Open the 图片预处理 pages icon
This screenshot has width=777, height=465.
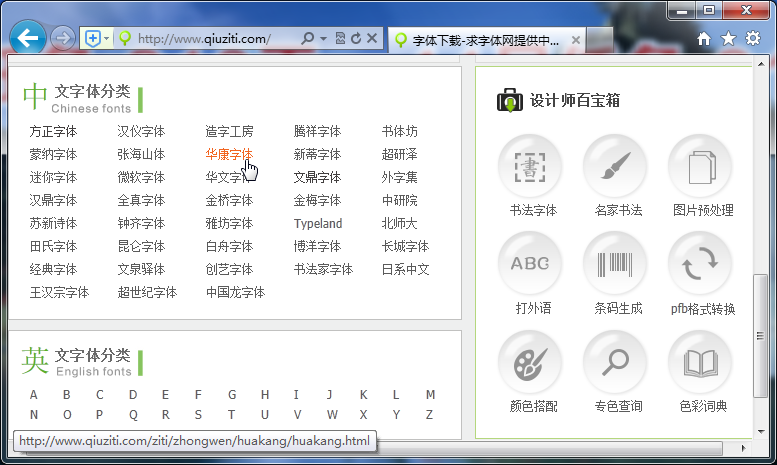[x=700, y=167]
